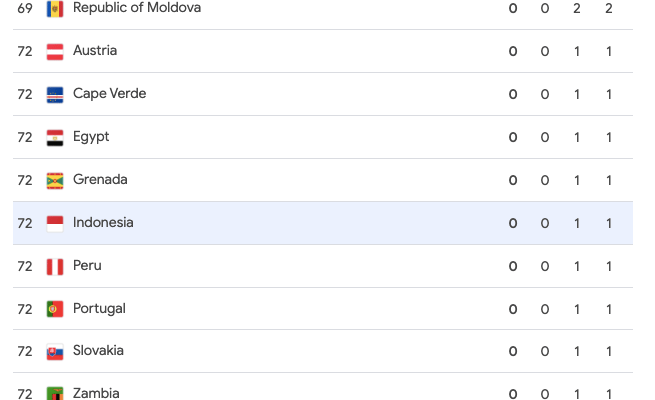Viewport: 655px width, 400px height.
Task: Select the highlighted Indonesia country name
Action: click(x=103, y=223)
